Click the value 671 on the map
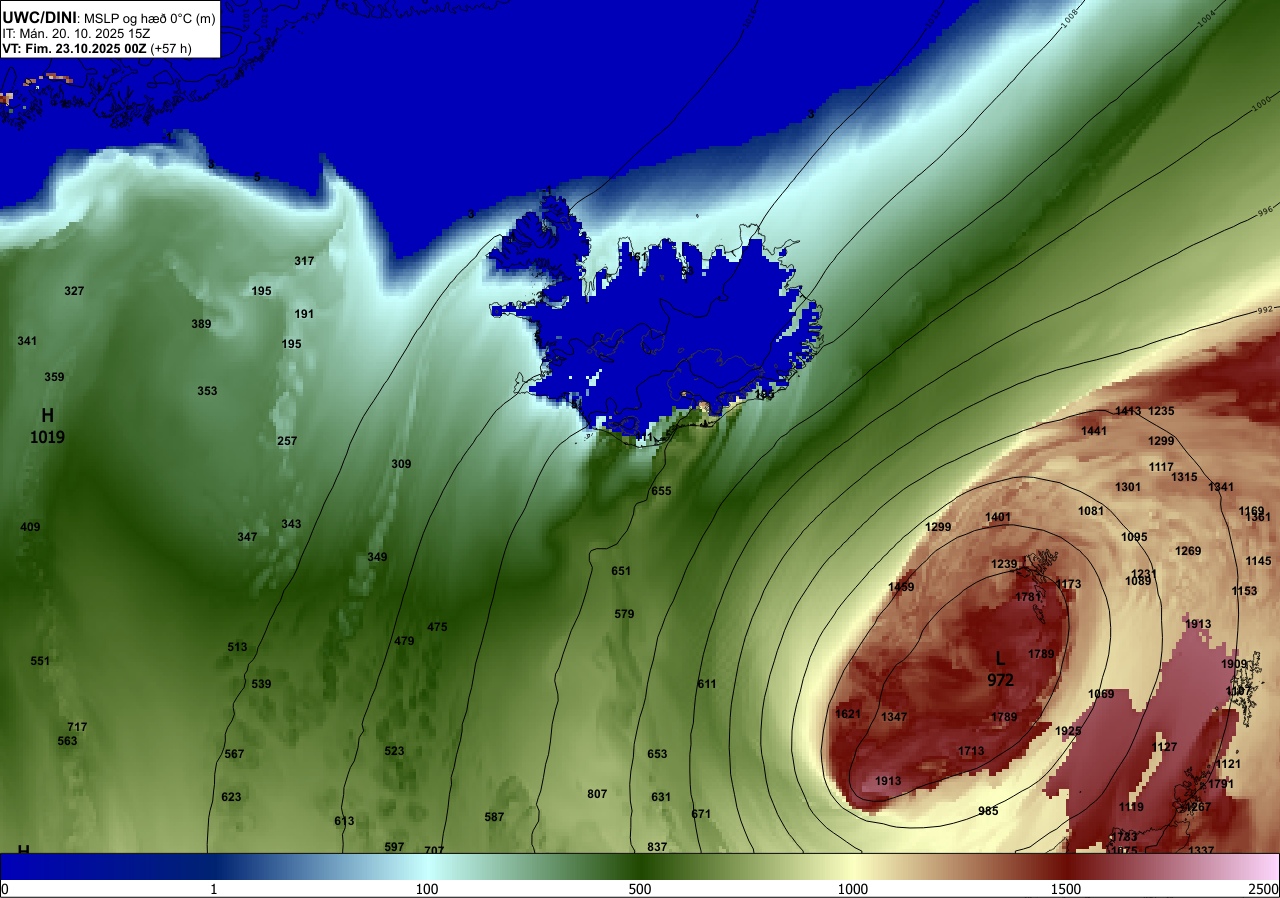The image size is (1280, 898). coord(701,814)
